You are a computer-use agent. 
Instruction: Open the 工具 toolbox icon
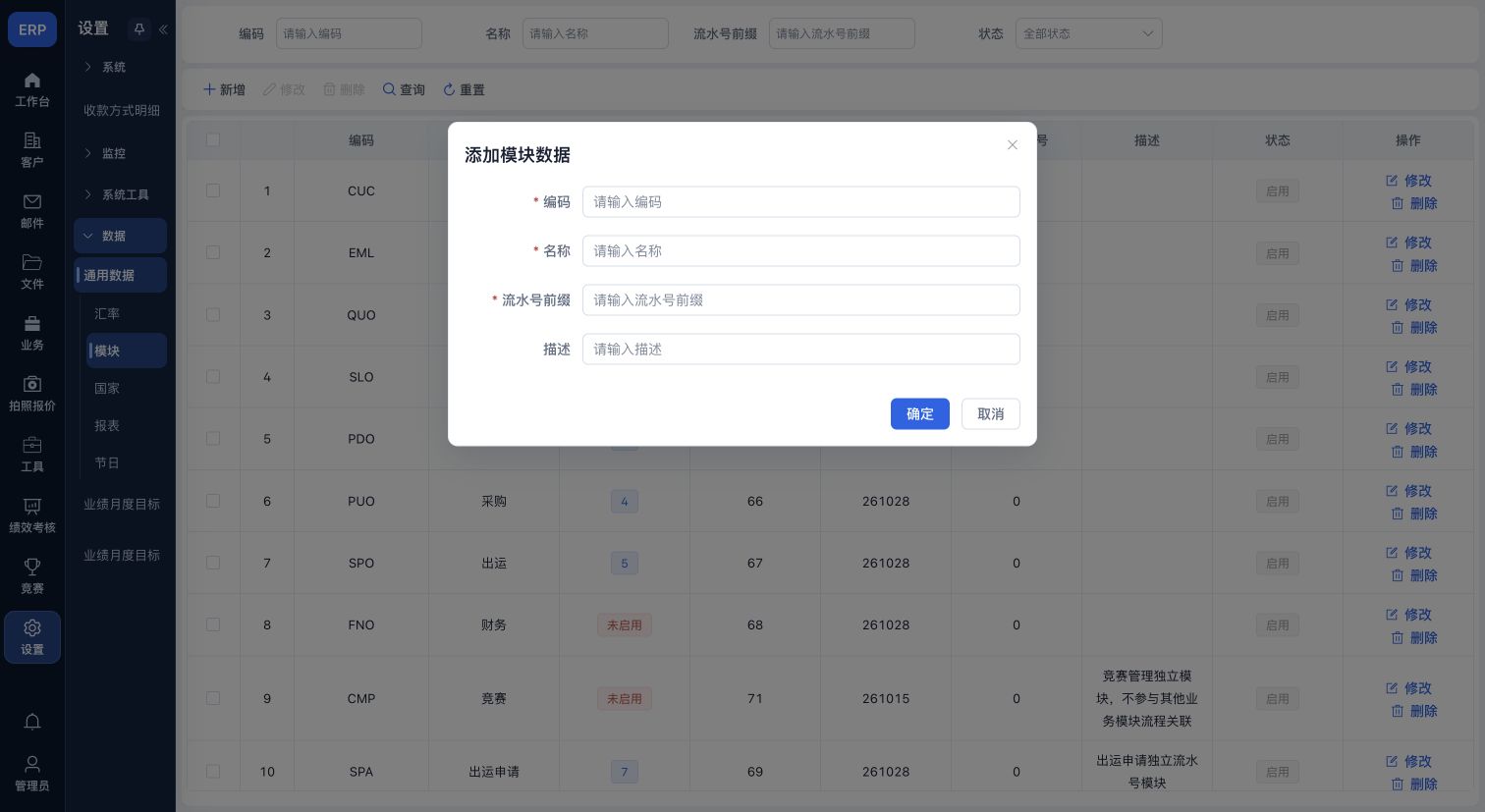click(x=32, y=445)
